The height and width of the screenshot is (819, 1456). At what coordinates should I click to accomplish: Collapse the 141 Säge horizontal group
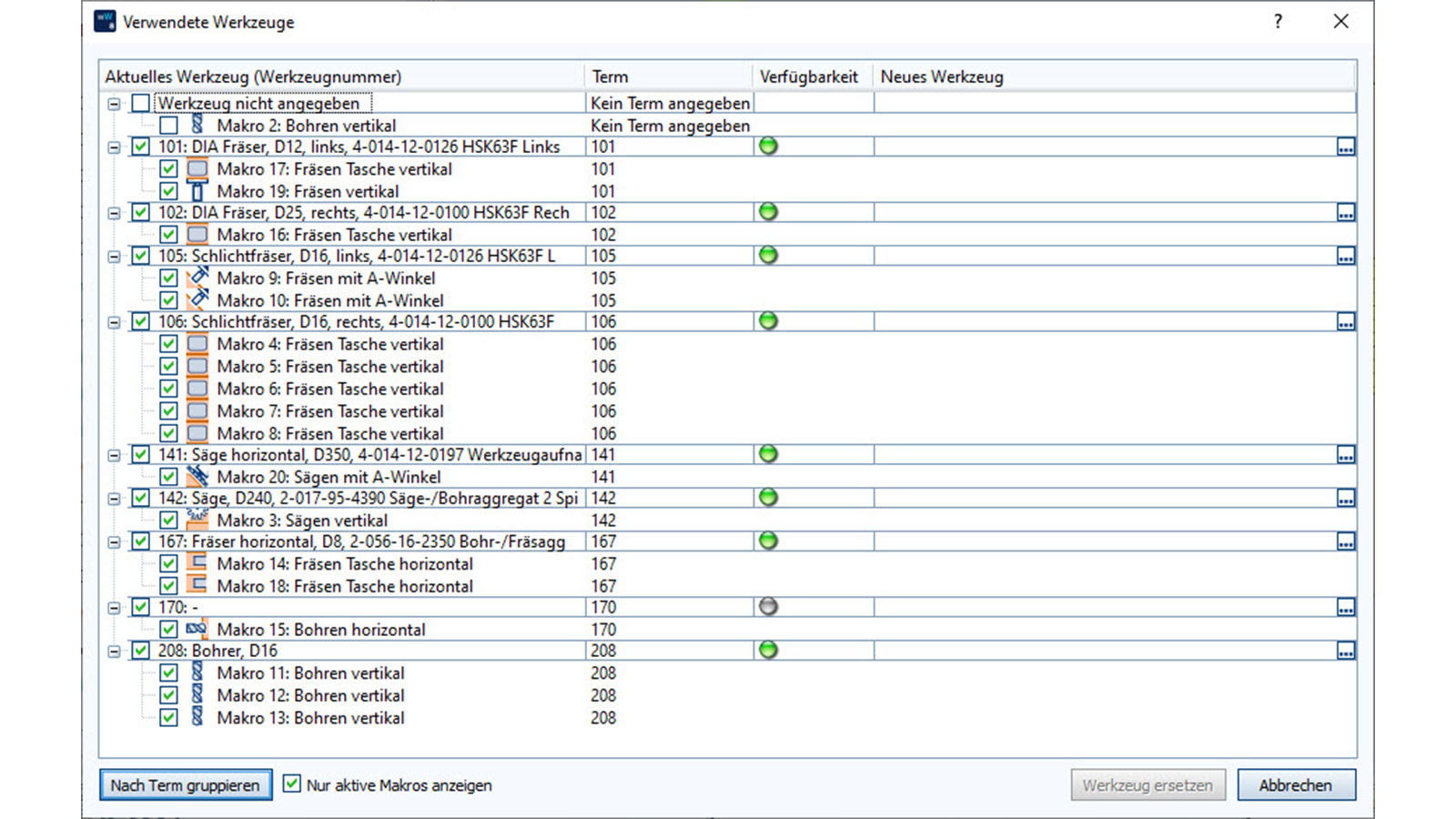pyautogui.click(x=115, y=455)
